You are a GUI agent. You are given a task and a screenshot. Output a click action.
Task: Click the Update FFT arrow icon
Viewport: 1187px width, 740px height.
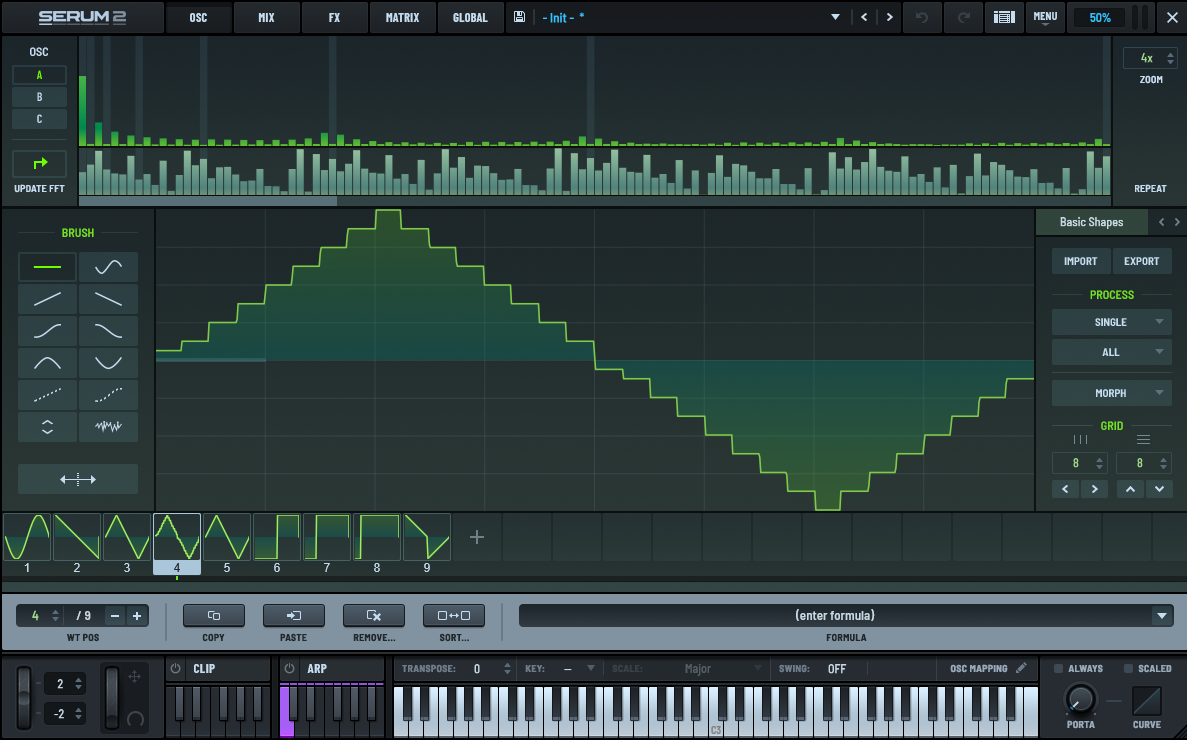[40, 164]
